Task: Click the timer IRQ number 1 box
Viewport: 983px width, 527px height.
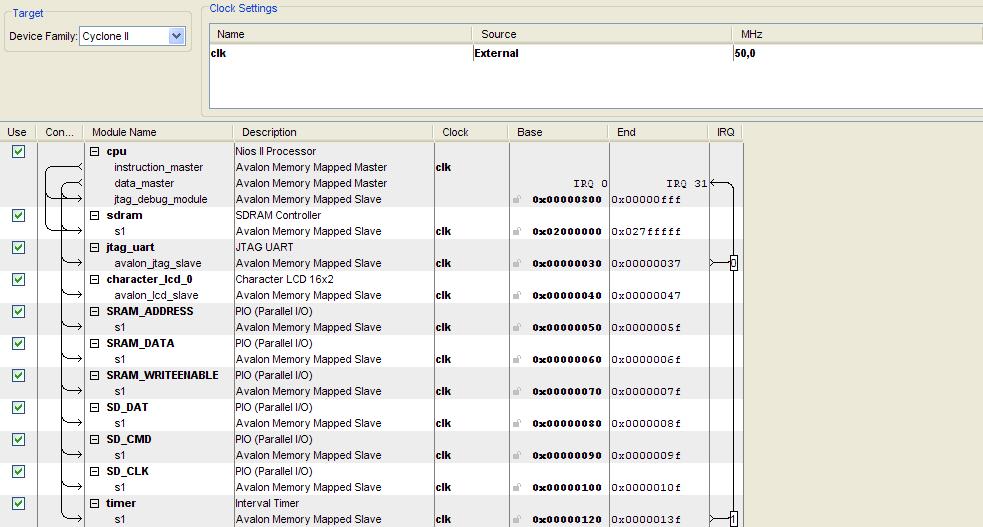Action: [733, 519]
